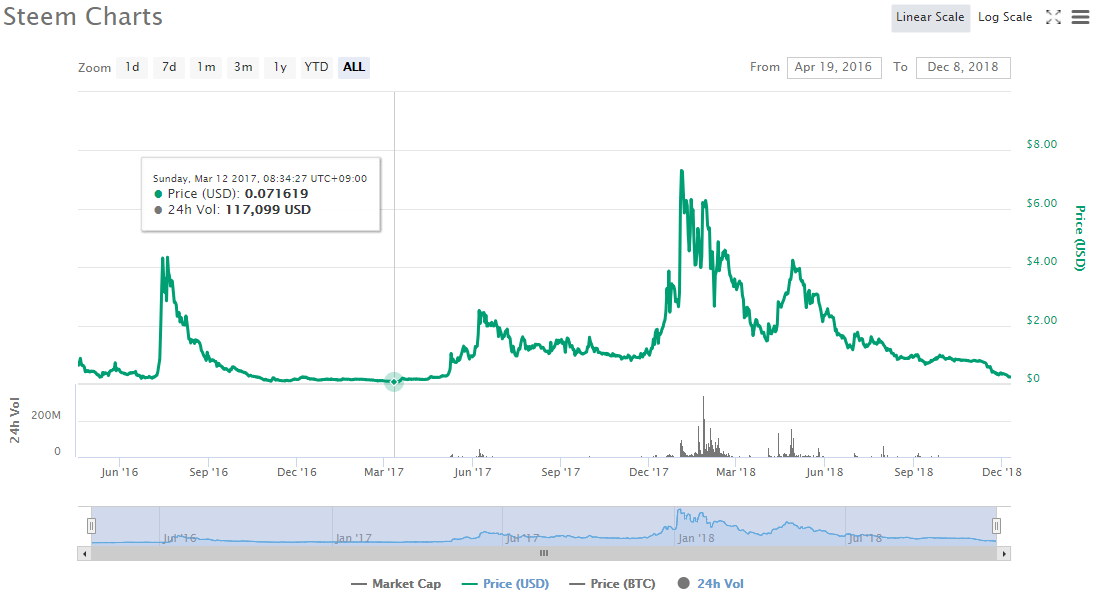Grab the right navigator range handle

click(x=996, y=526)
